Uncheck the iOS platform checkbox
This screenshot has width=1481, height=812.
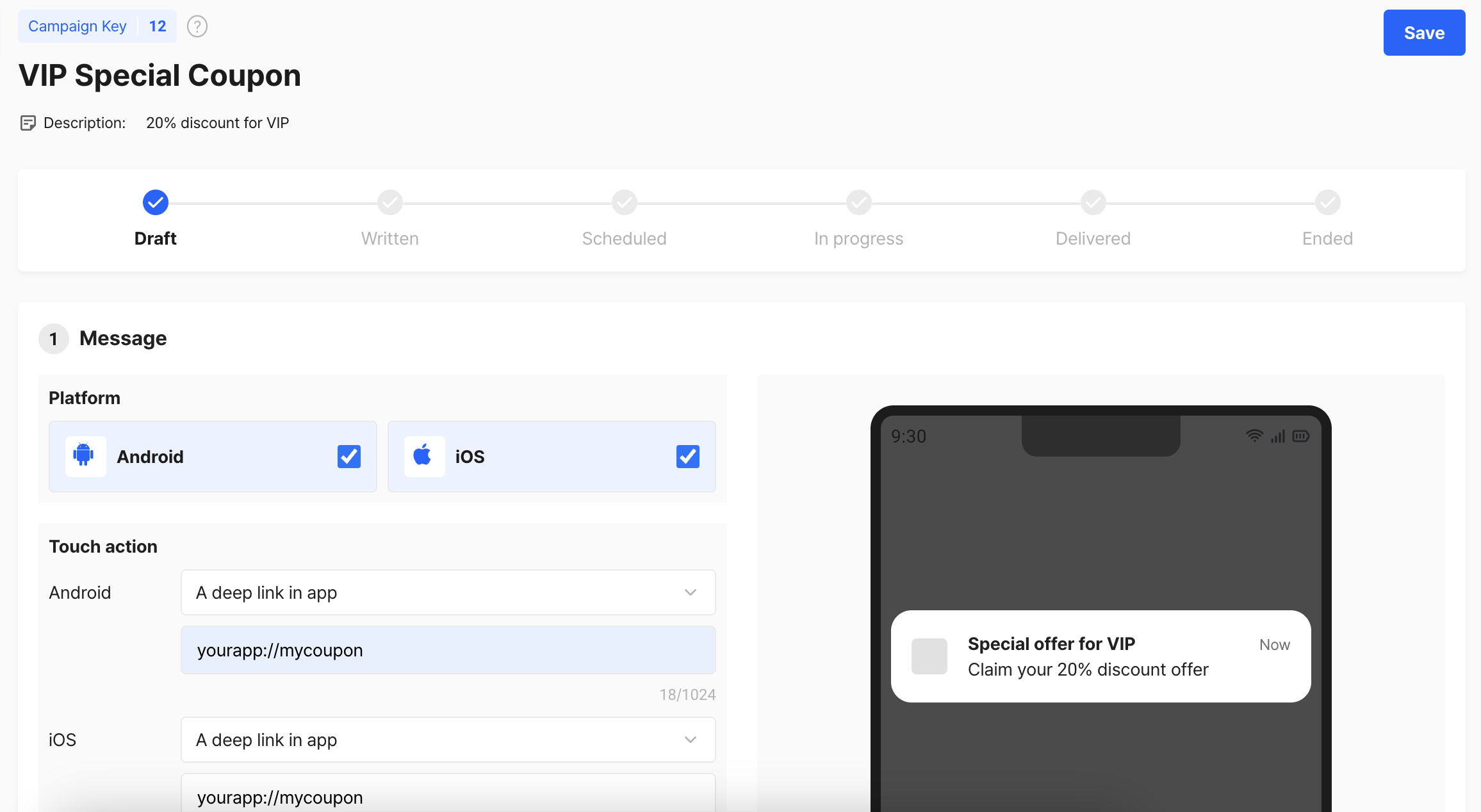click(688, 457)
